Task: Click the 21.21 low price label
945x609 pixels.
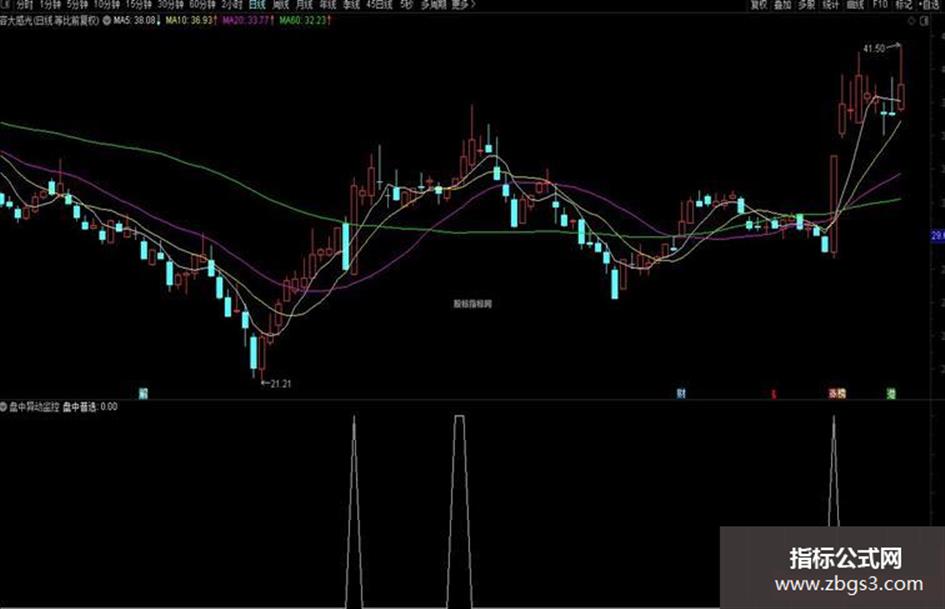Action: pos(281,383)
